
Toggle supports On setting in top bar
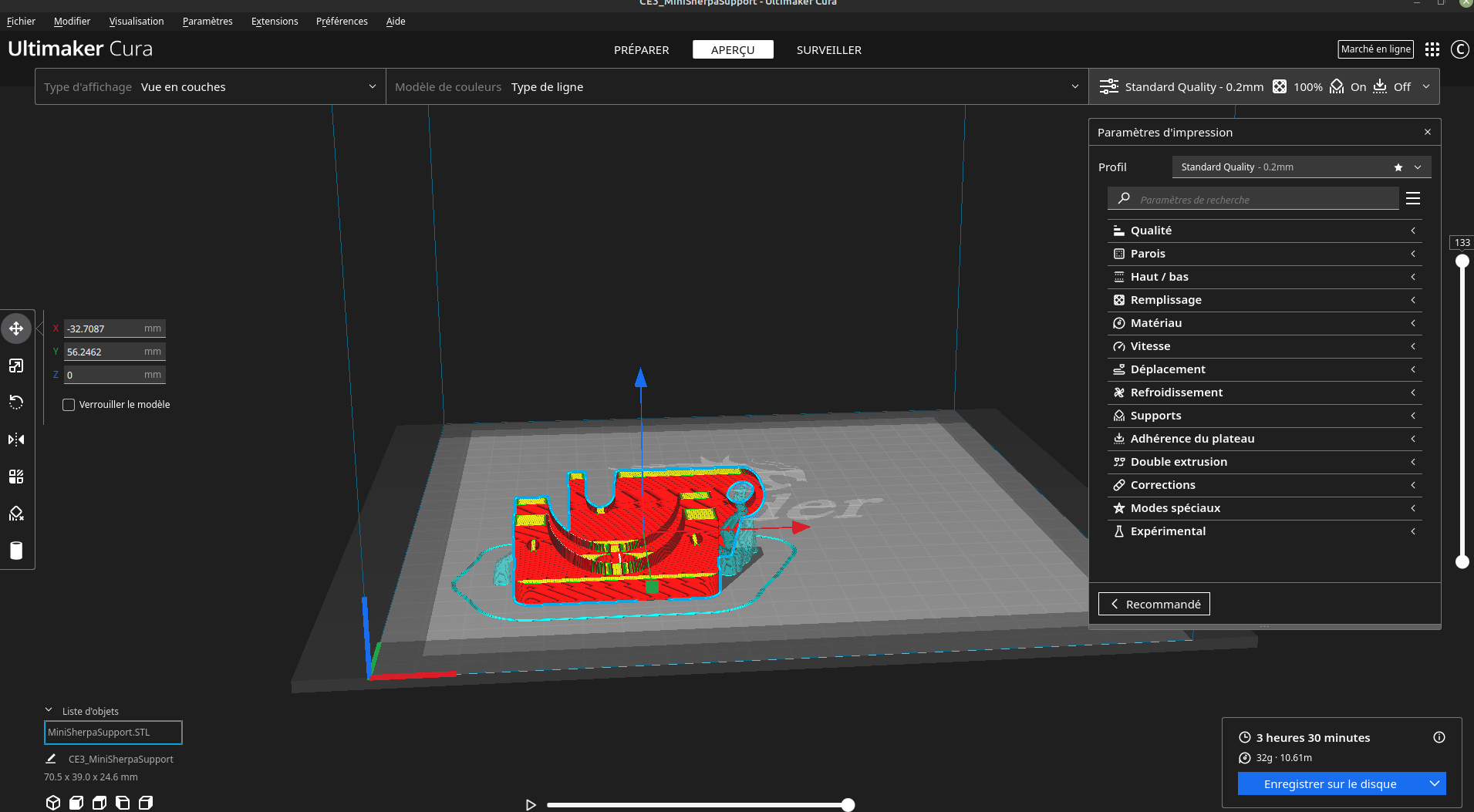pos(1348,86)
